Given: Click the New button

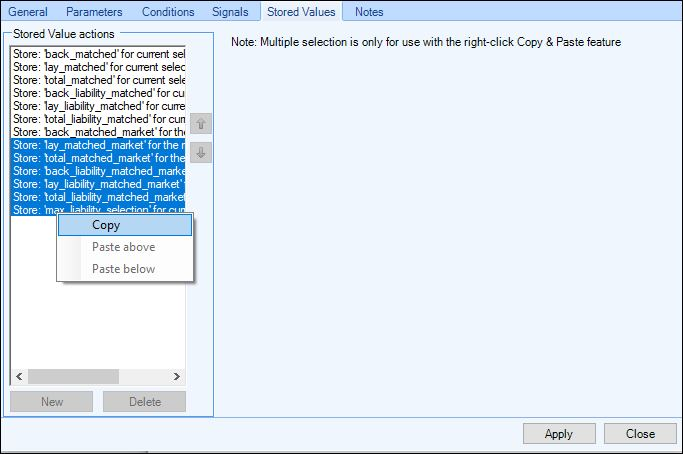Looking at the screenshot, I should (52, 401).
